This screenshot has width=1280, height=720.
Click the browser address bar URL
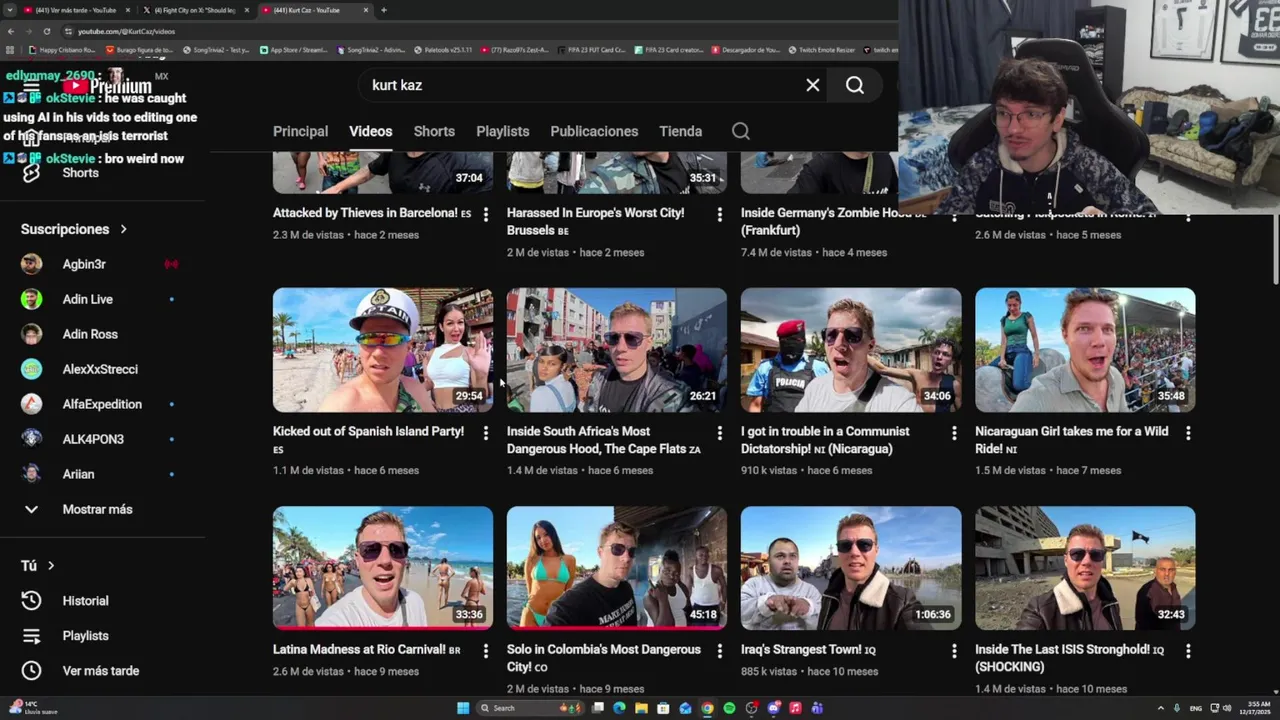pos(127,31)
